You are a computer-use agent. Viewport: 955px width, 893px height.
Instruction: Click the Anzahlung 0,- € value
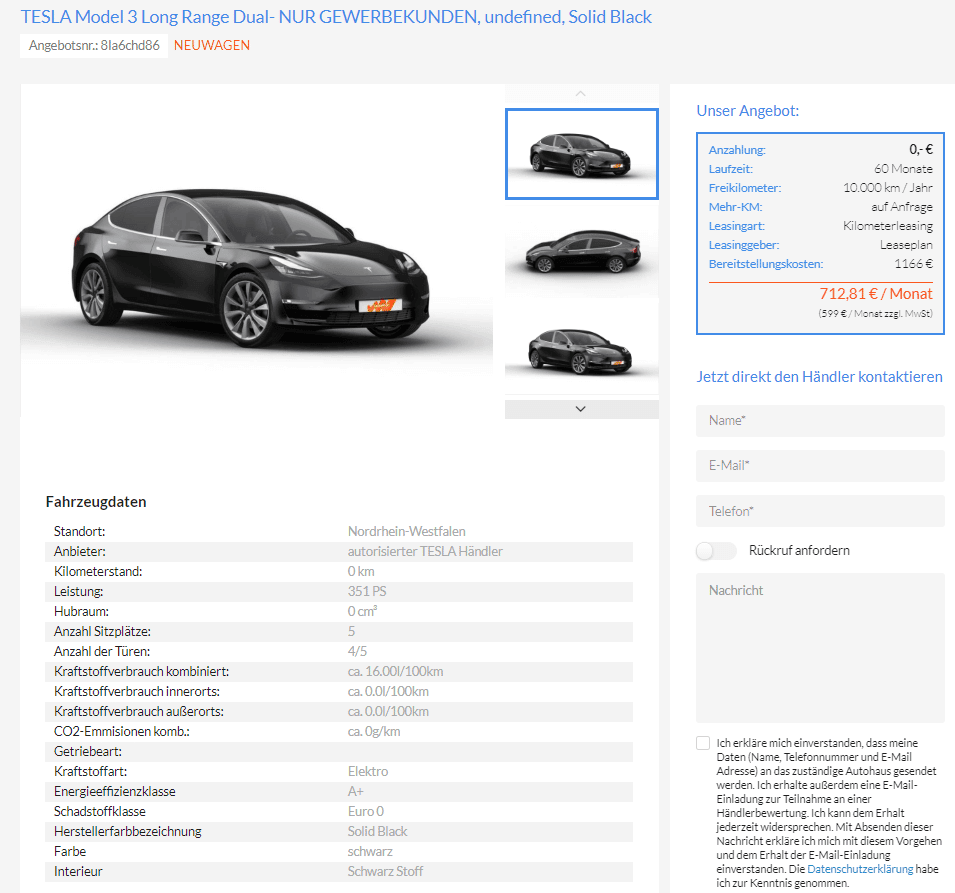pyautogui.click(x=920, y=150)
